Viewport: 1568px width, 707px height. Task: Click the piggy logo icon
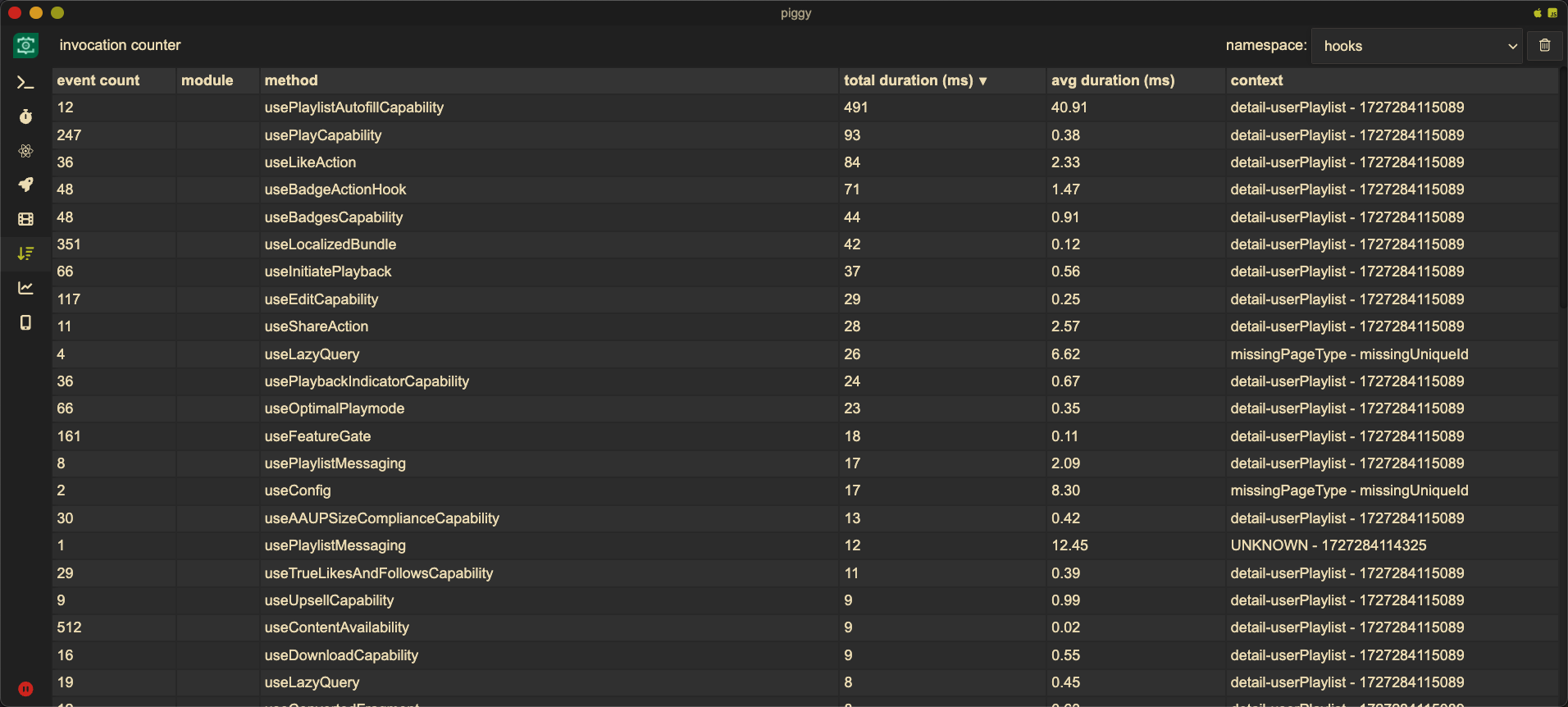(25, 45)
